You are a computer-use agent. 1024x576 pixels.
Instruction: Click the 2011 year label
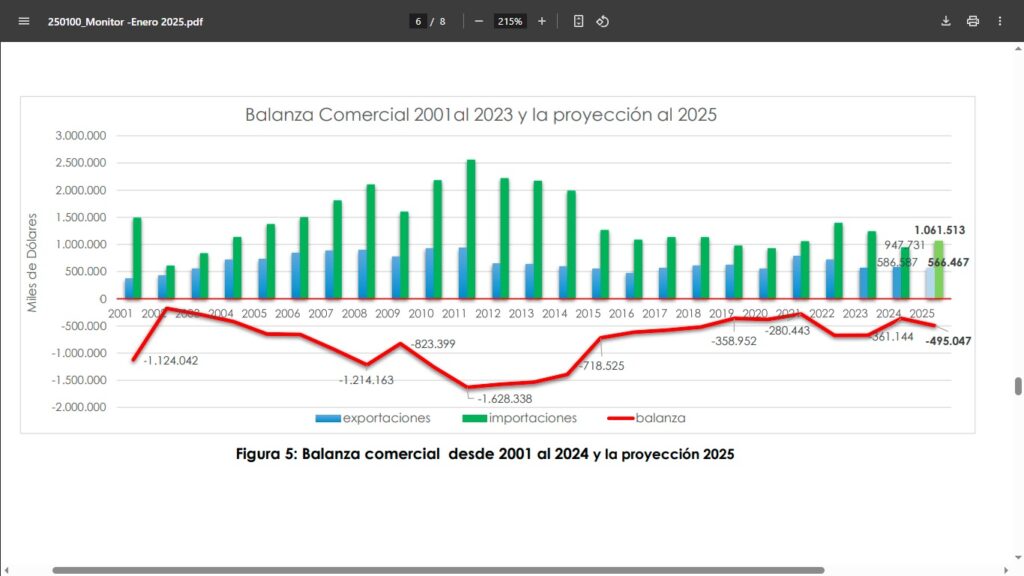click(454, 313)
